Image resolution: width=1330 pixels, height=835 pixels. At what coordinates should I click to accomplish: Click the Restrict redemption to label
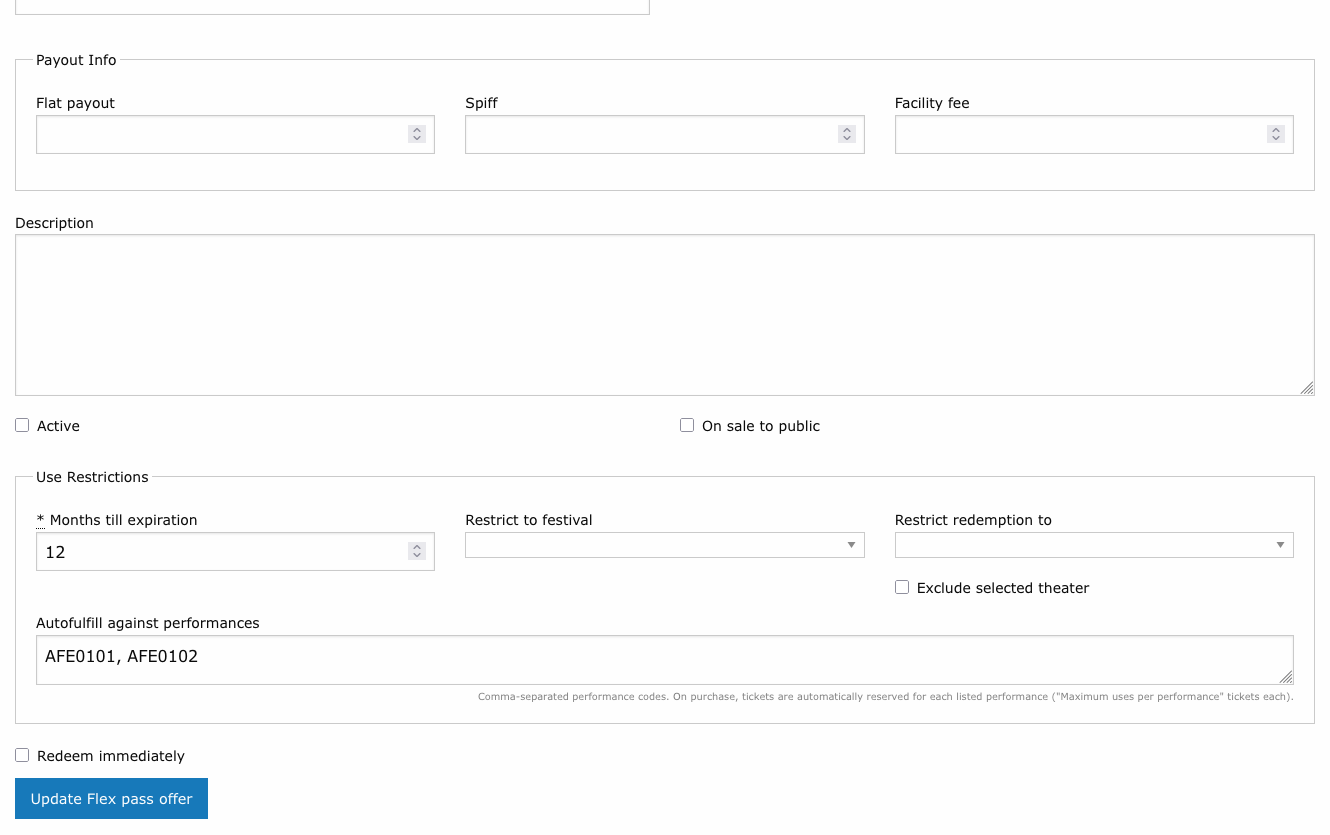973,520
